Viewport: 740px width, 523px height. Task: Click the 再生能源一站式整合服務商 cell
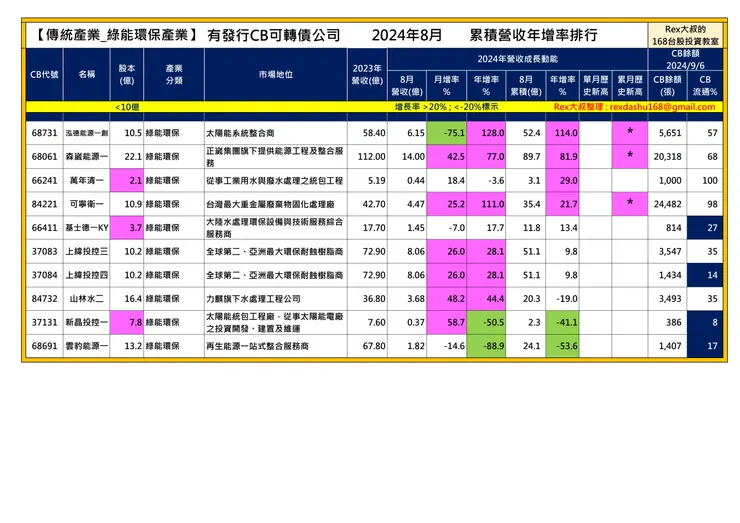[276, 346]
